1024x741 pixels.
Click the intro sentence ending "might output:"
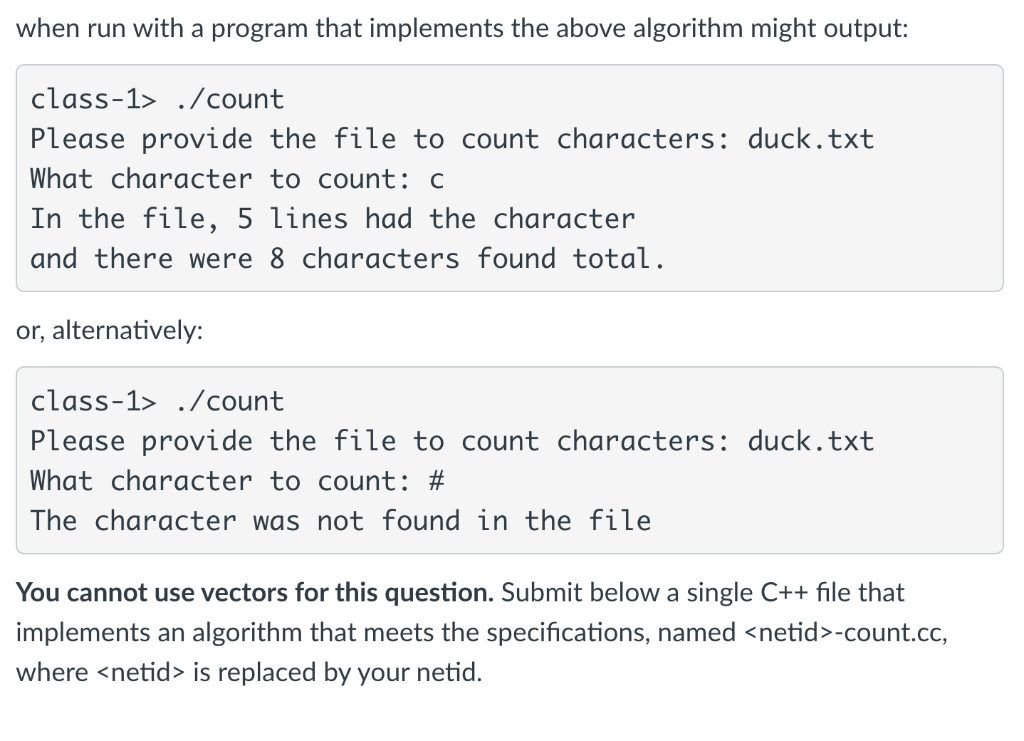click(x=462, y=29)
